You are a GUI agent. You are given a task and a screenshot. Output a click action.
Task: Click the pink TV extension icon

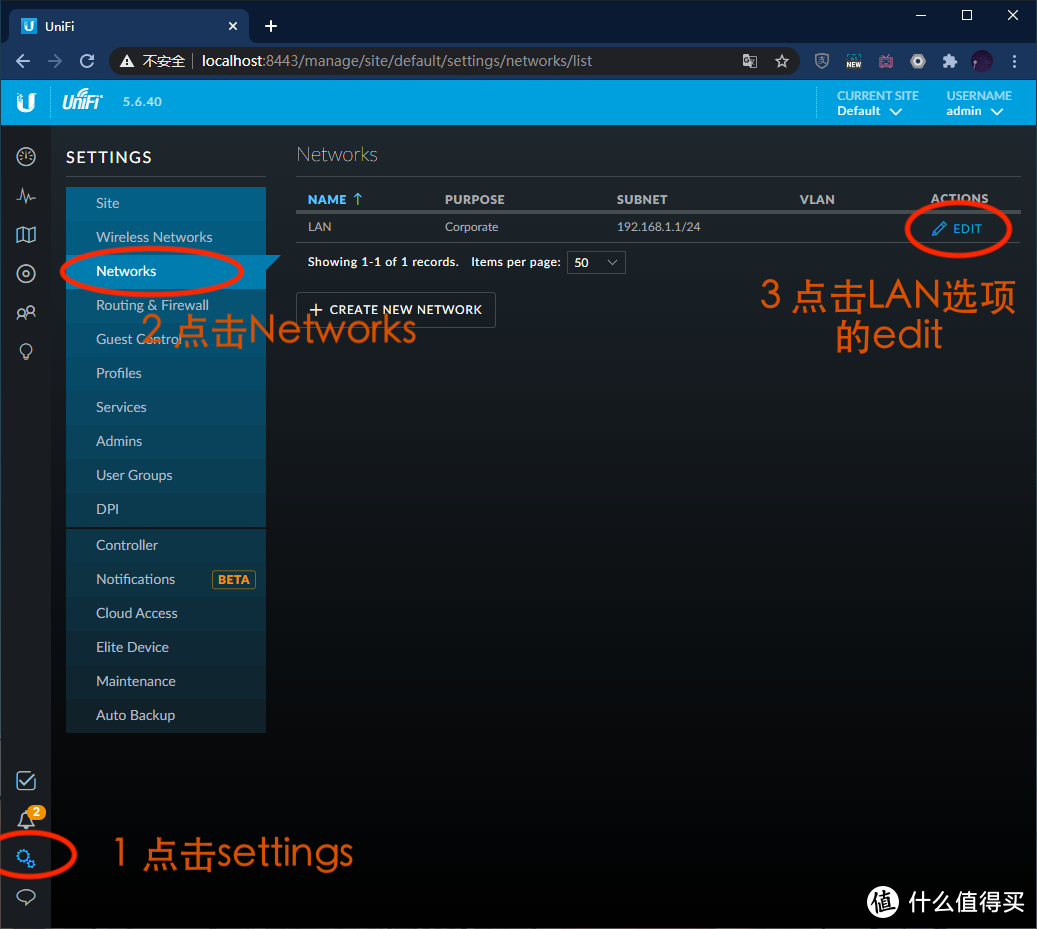pos(886,61)
